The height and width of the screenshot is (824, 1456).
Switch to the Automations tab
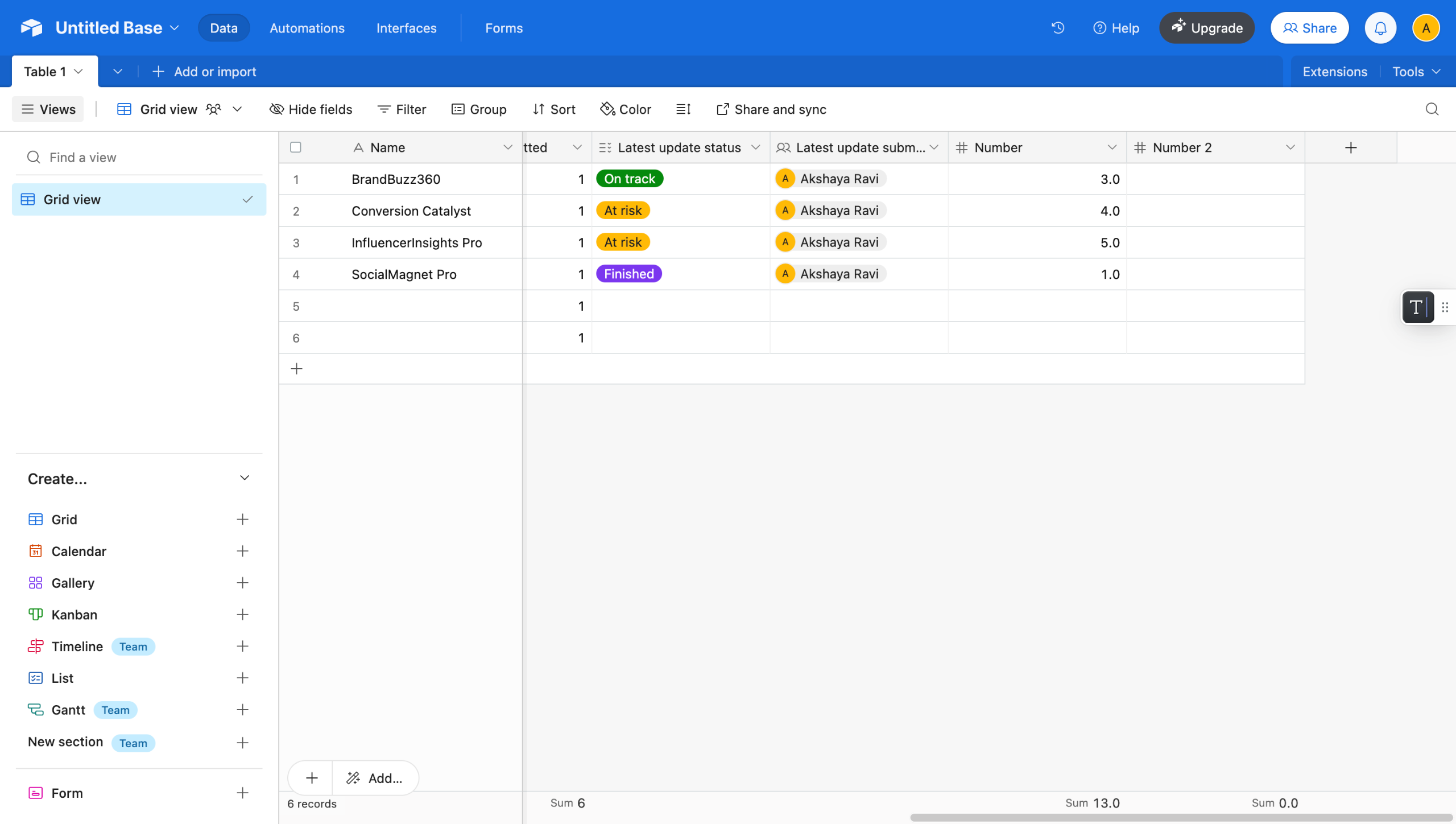click(x=307, y=28)
